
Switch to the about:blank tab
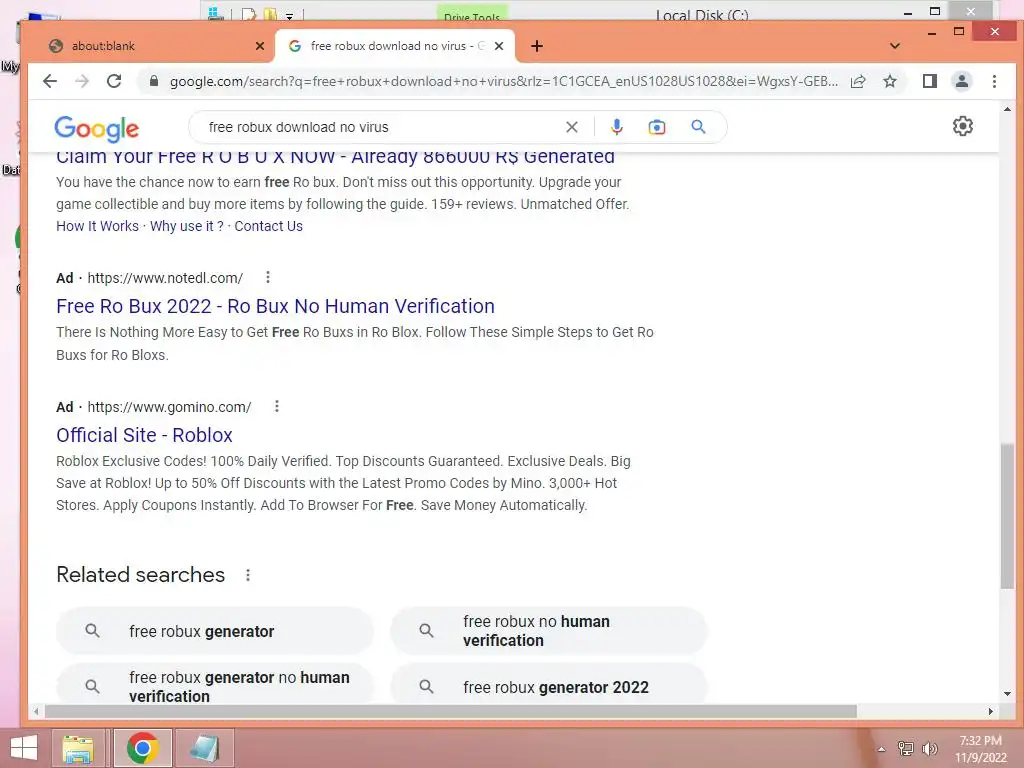pyautogui.click(x=150, y=46)
